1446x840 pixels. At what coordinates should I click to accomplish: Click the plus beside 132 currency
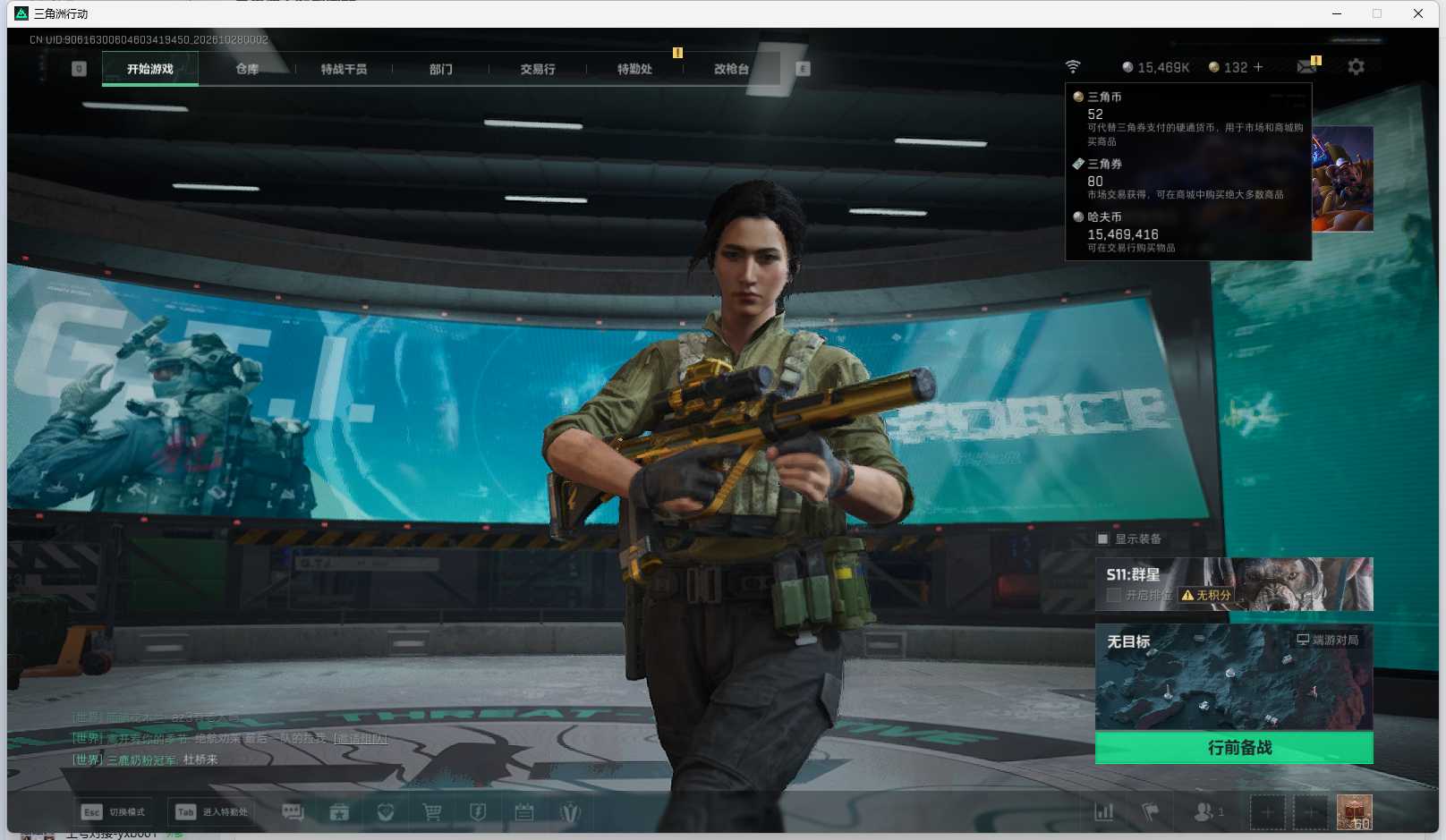[x=1258, y=67]
